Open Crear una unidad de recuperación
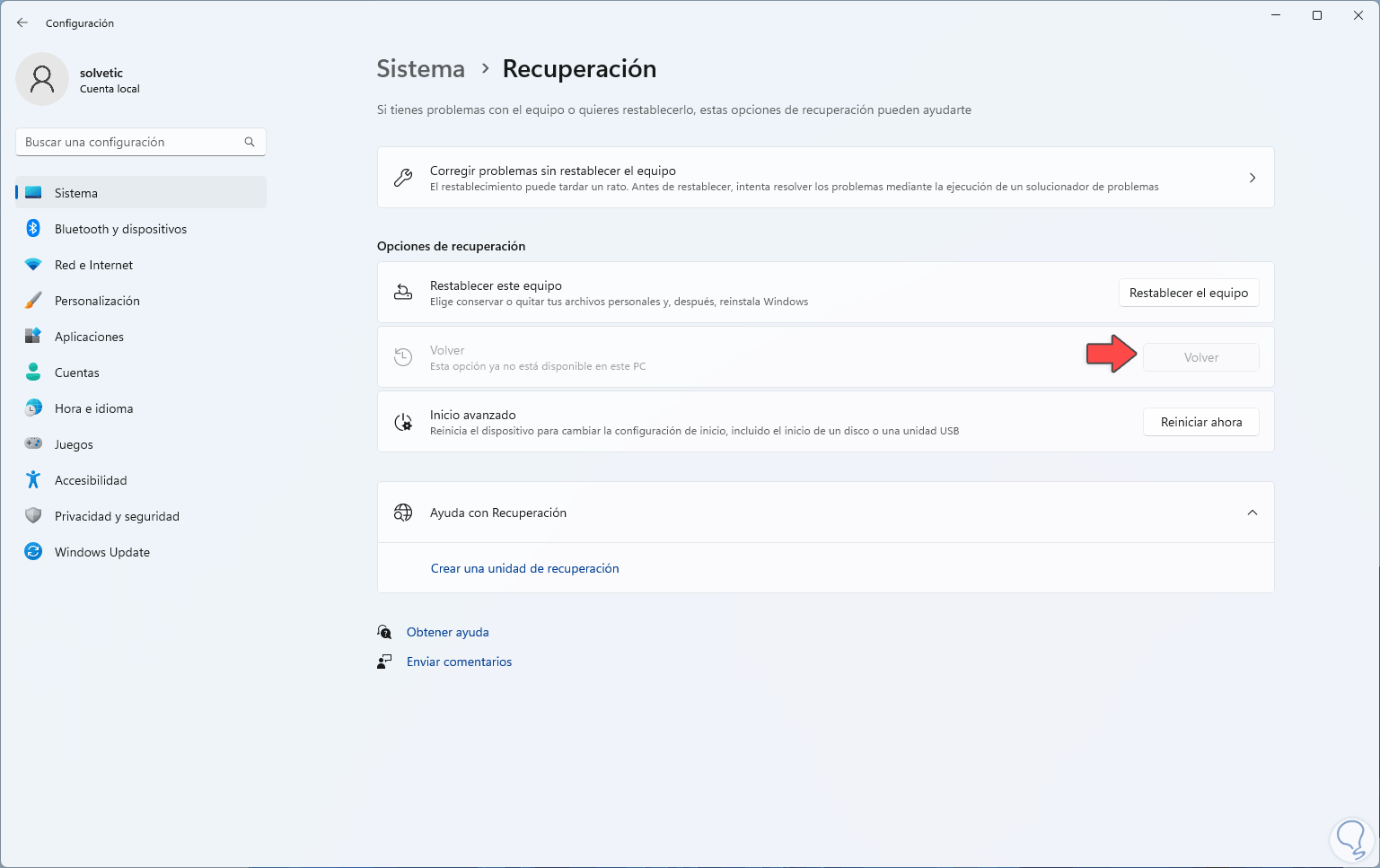Screen dimensions: 1380x868 [x=524, y=567]
